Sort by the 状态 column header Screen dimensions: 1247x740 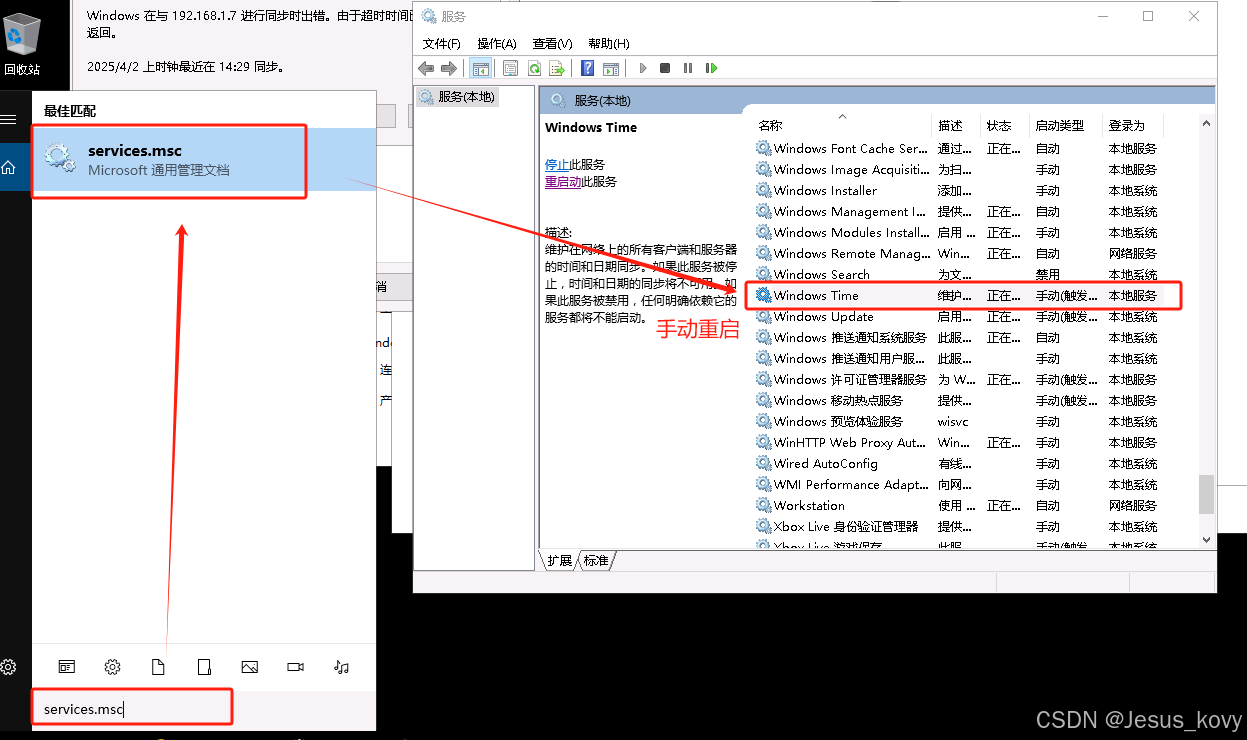click(1005, 126)
